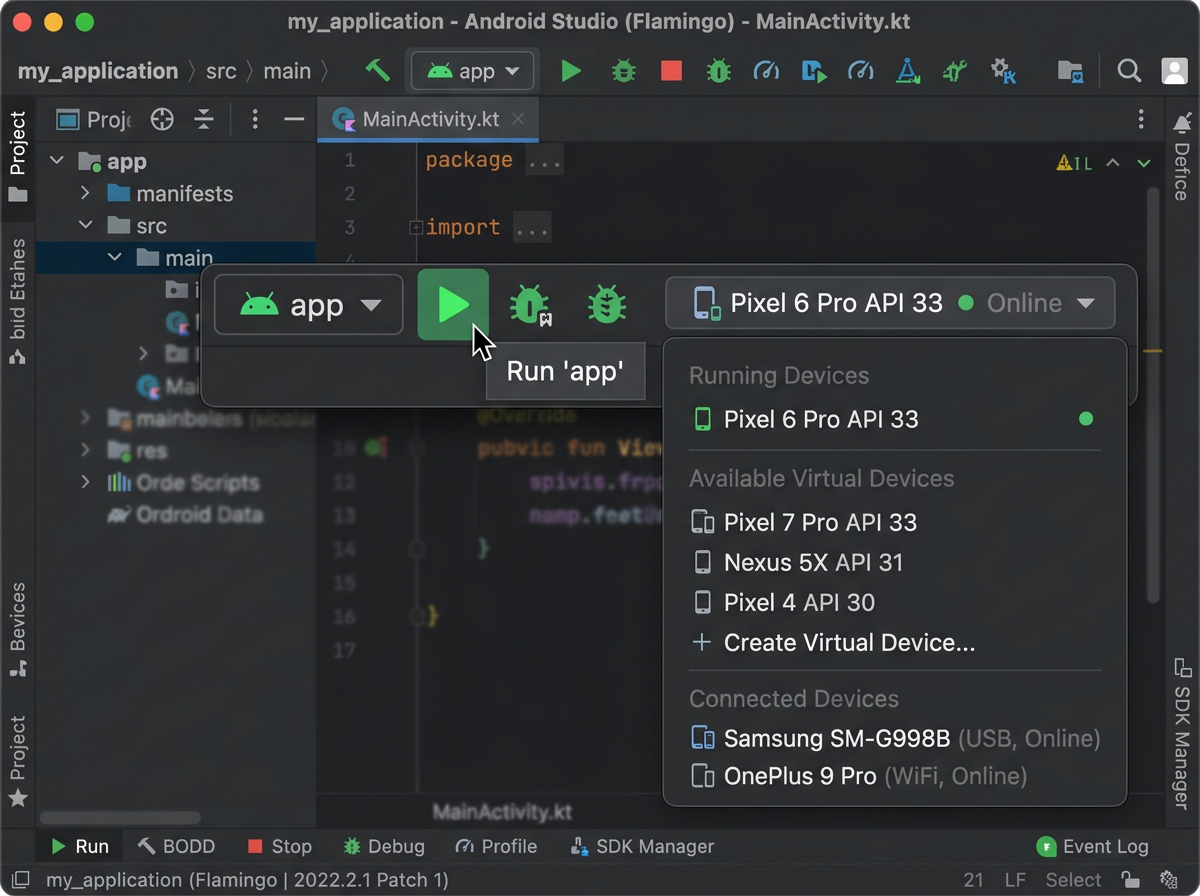This screenshot has height=896, width=1200.
Task: Choose Nexus 5X API 31 virtual device
Action: point(895,562)
